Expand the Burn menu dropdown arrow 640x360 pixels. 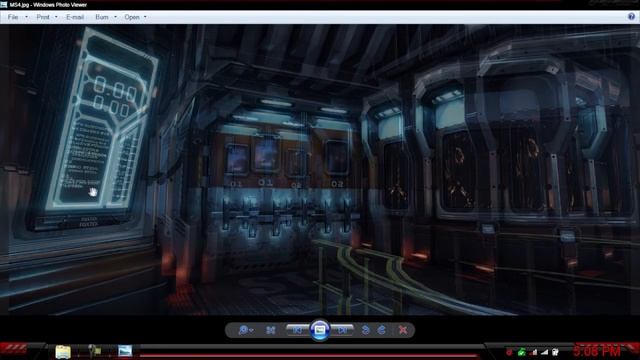pyautogui.click(x=116, y=17)
